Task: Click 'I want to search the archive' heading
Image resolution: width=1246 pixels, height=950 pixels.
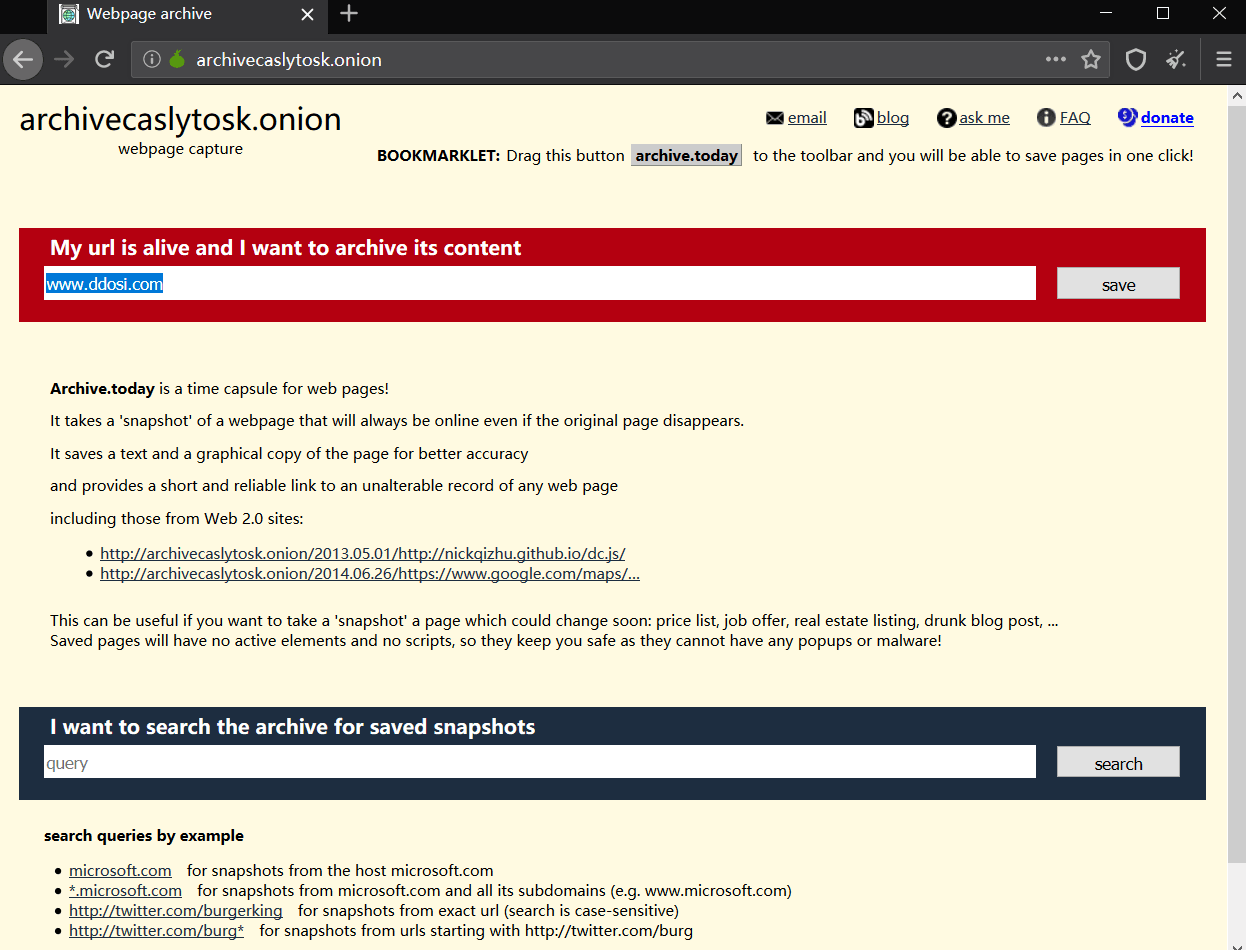Action: tap(293, 727)
